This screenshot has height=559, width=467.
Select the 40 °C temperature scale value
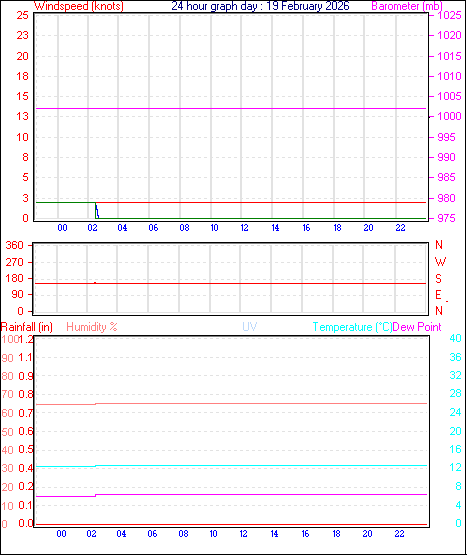[x=455, y=338]
